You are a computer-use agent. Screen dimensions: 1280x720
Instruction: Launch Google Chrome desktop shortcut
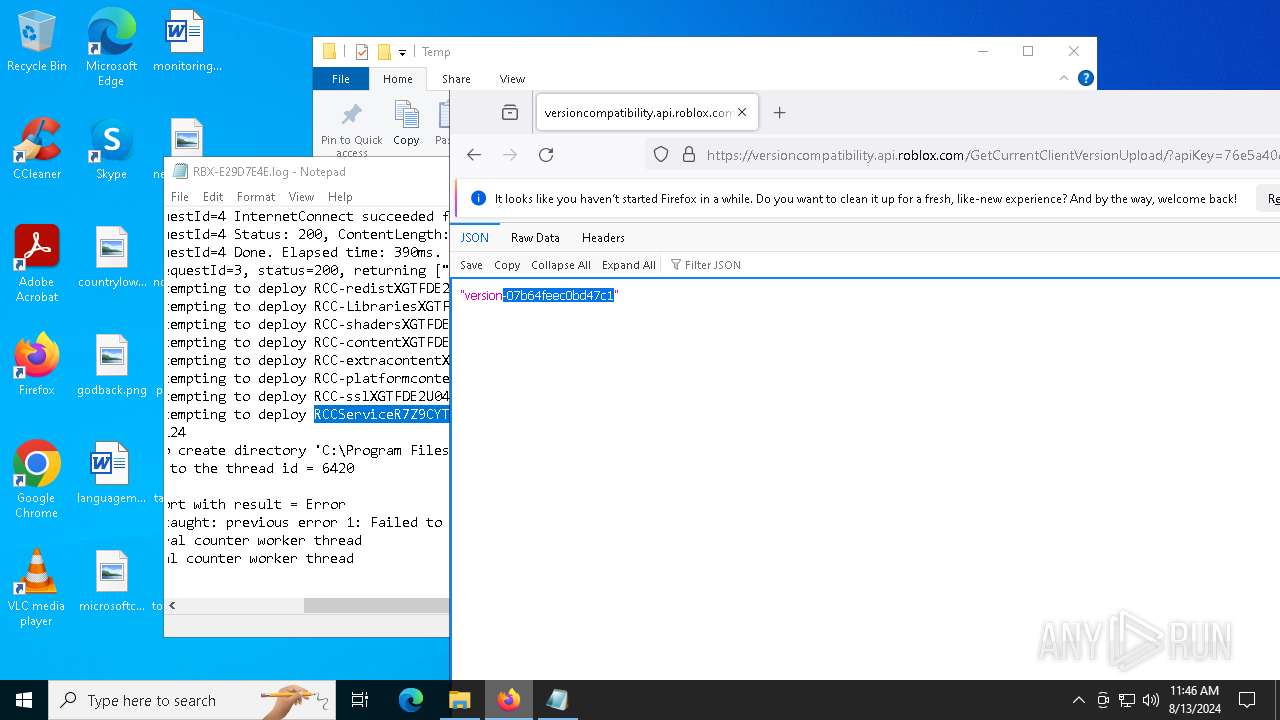pos(37,480)
